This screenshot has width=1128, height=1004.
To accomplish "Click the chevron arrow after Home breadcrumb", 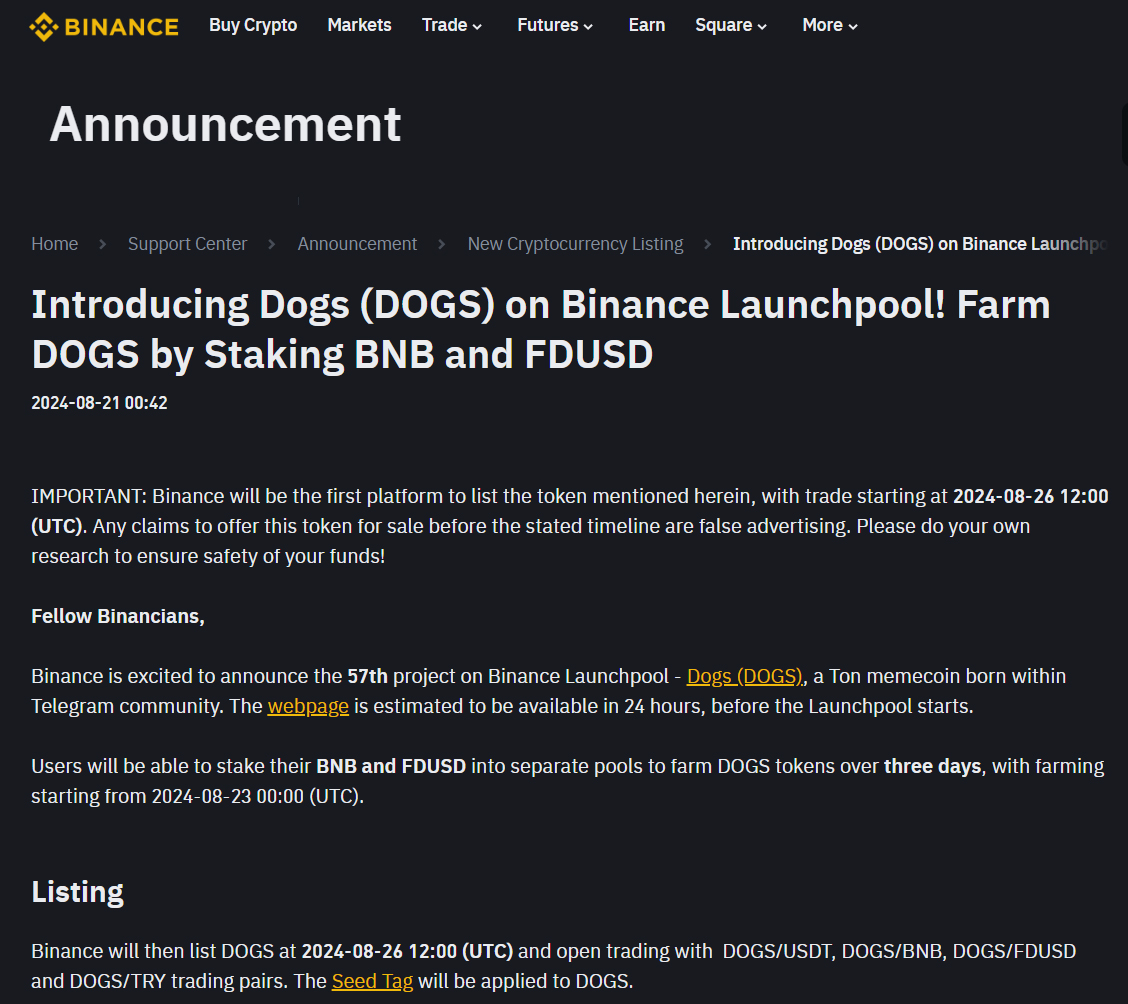I will point(102,244).
